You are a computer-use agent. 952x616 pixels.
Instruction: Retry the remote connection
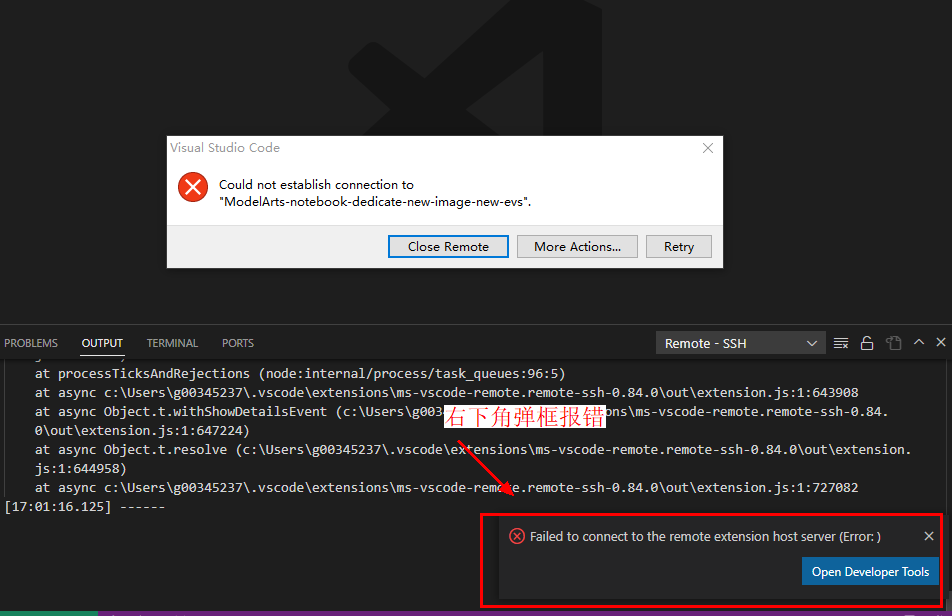click(679, 246)
